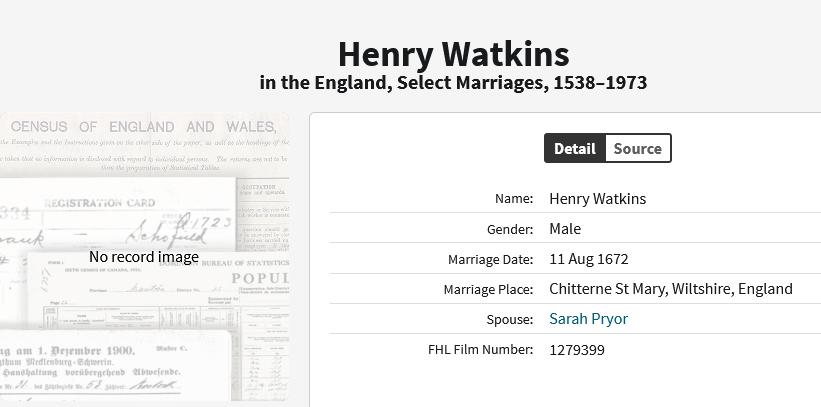Select the Male gender value
Image resolution: width=821 pixels, height=407 pixels.
(x=565, y=229)
